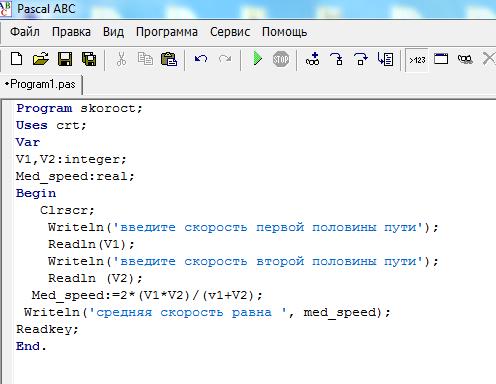Toggle the >123 output window button
The image size is (496, 384).
tap(417, 60)
